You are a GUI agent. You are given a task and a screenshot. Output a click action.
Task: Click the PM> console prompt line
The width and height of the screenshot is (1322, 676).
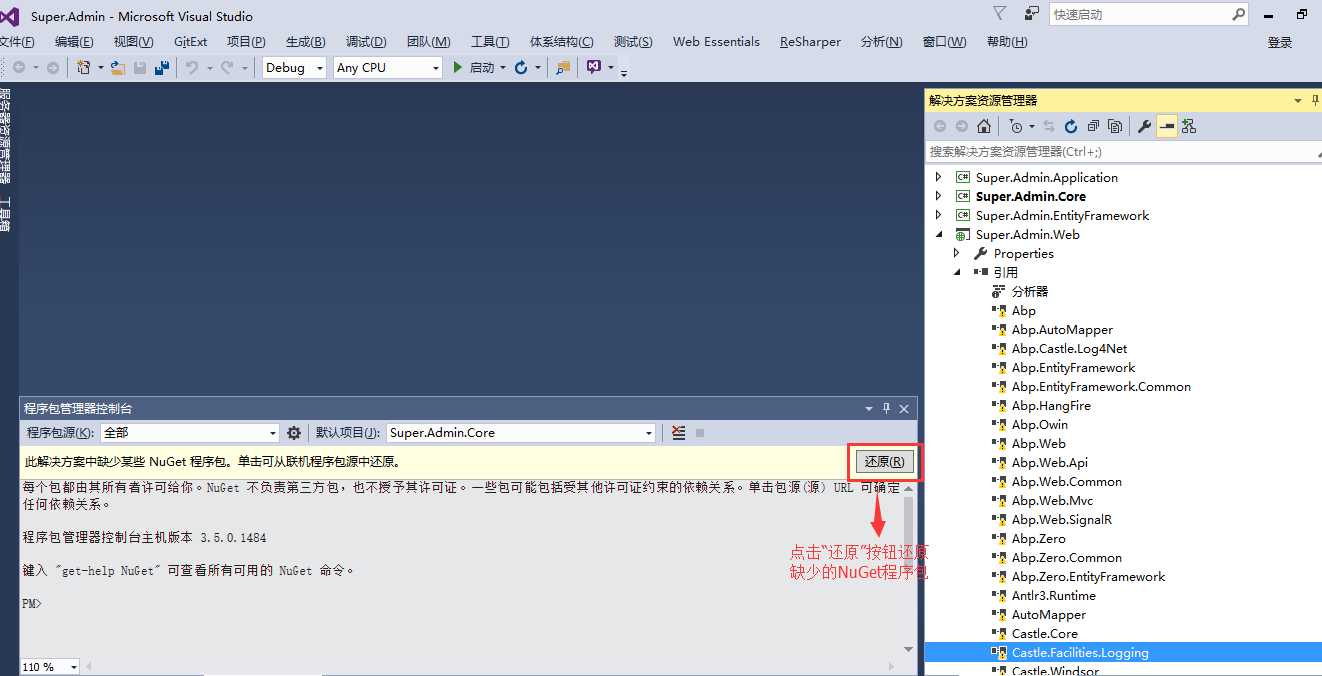click(33, 604)
